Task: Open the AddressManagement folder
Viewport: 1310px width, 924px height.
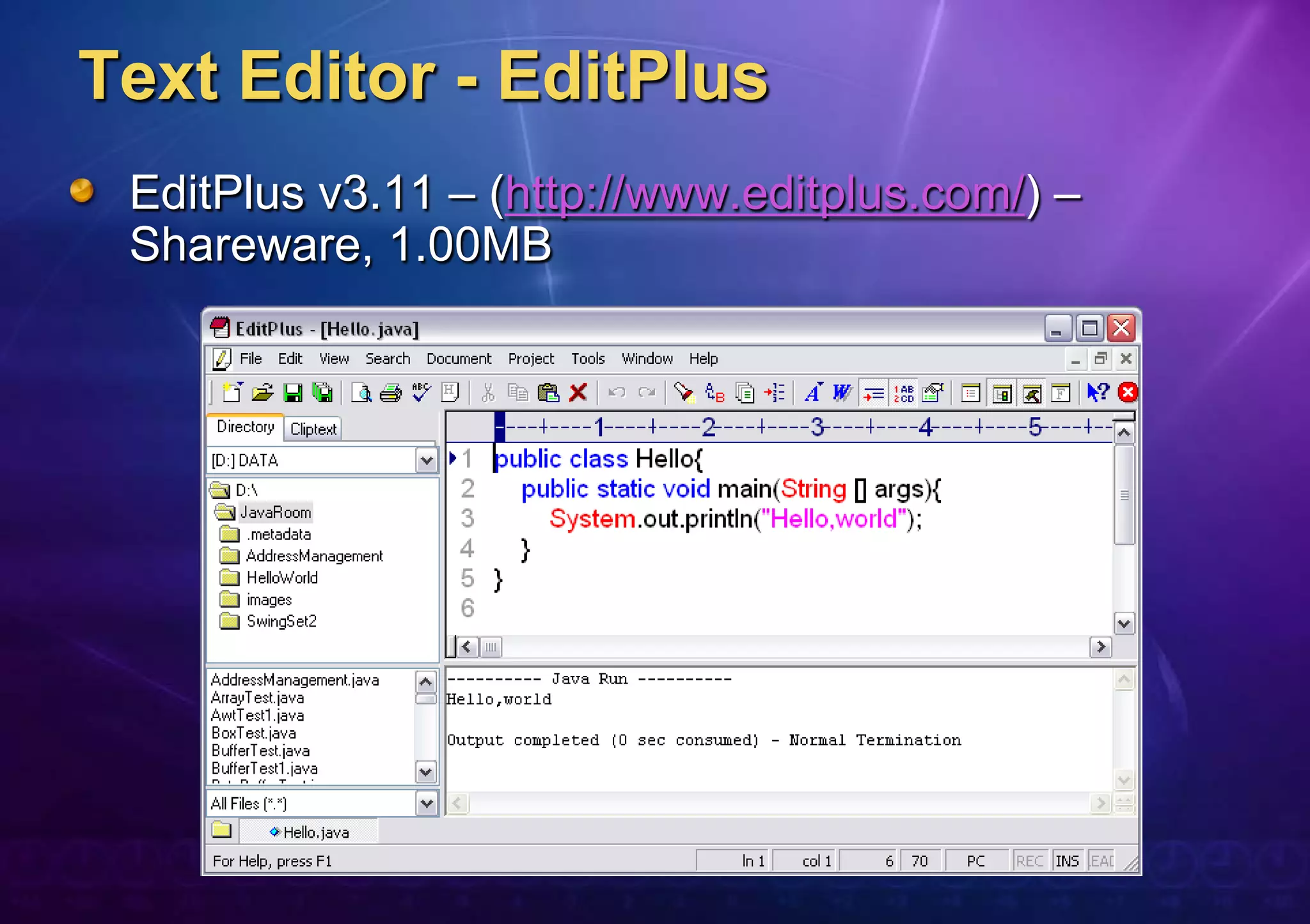Action: click(x=314, y=556)
